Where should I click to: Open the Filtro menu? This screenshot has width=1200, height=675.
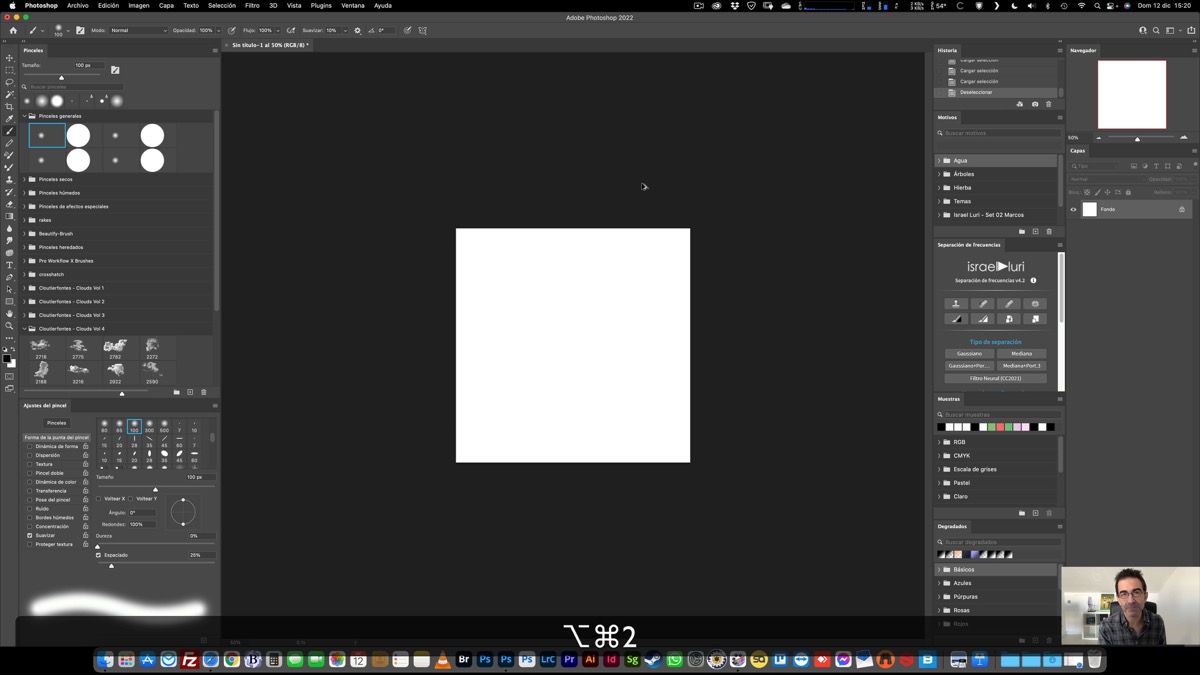point(252,6)
